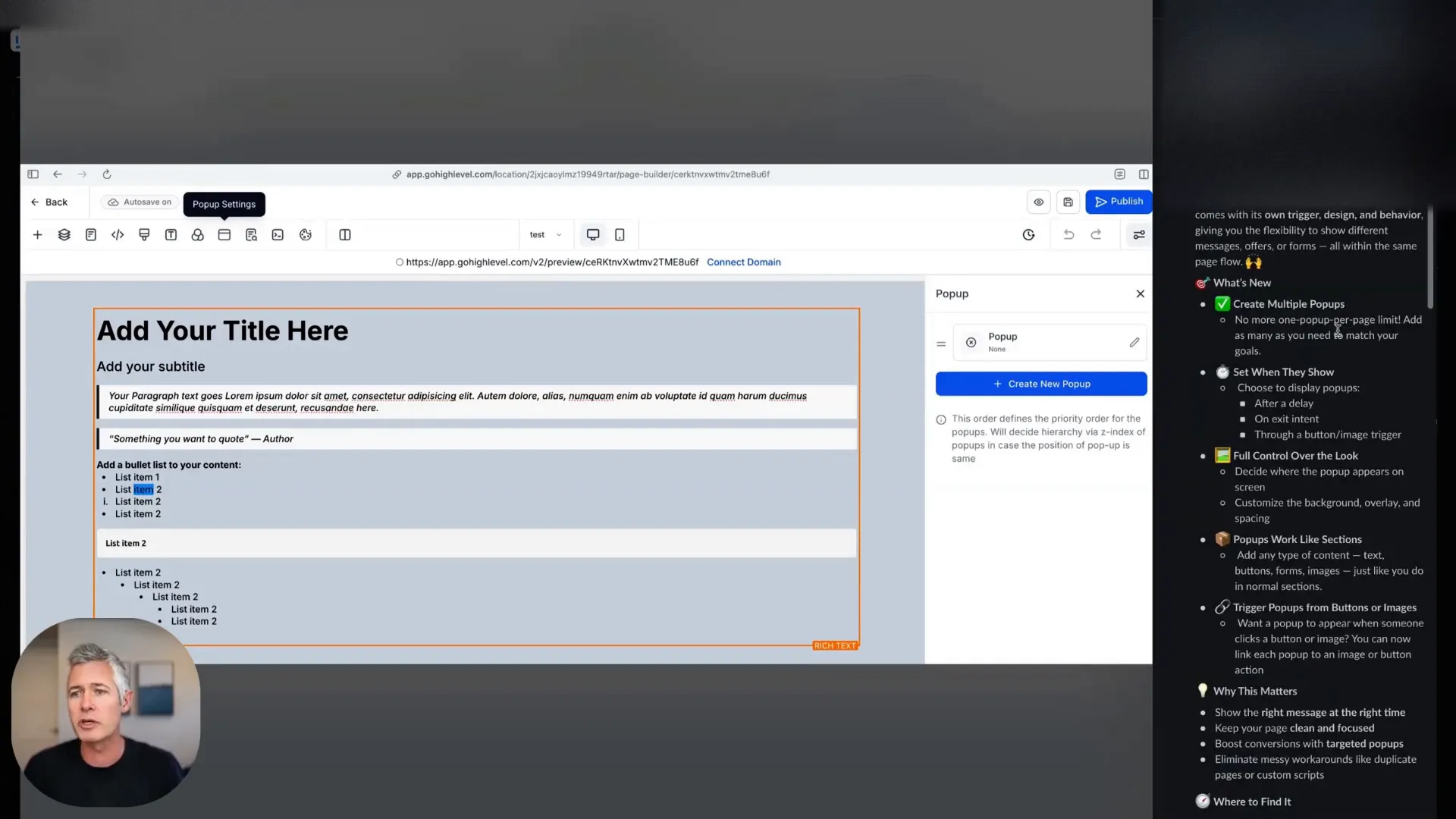1456x819 pixels.
Task: Switch to desktop view toggle
Action: tap(593, 234)
